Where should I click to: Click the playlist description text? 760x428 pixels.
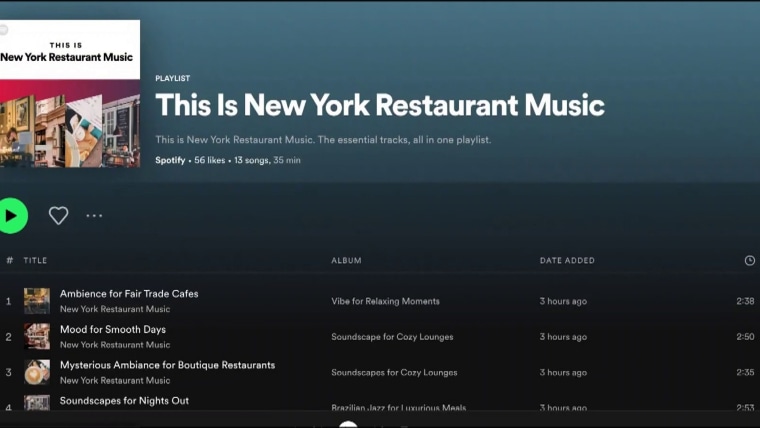[x=323, y=140]
